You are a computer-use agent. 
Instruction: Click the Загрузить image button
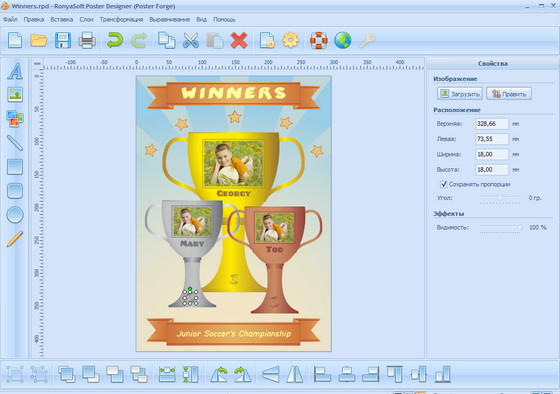pos(460,94)
